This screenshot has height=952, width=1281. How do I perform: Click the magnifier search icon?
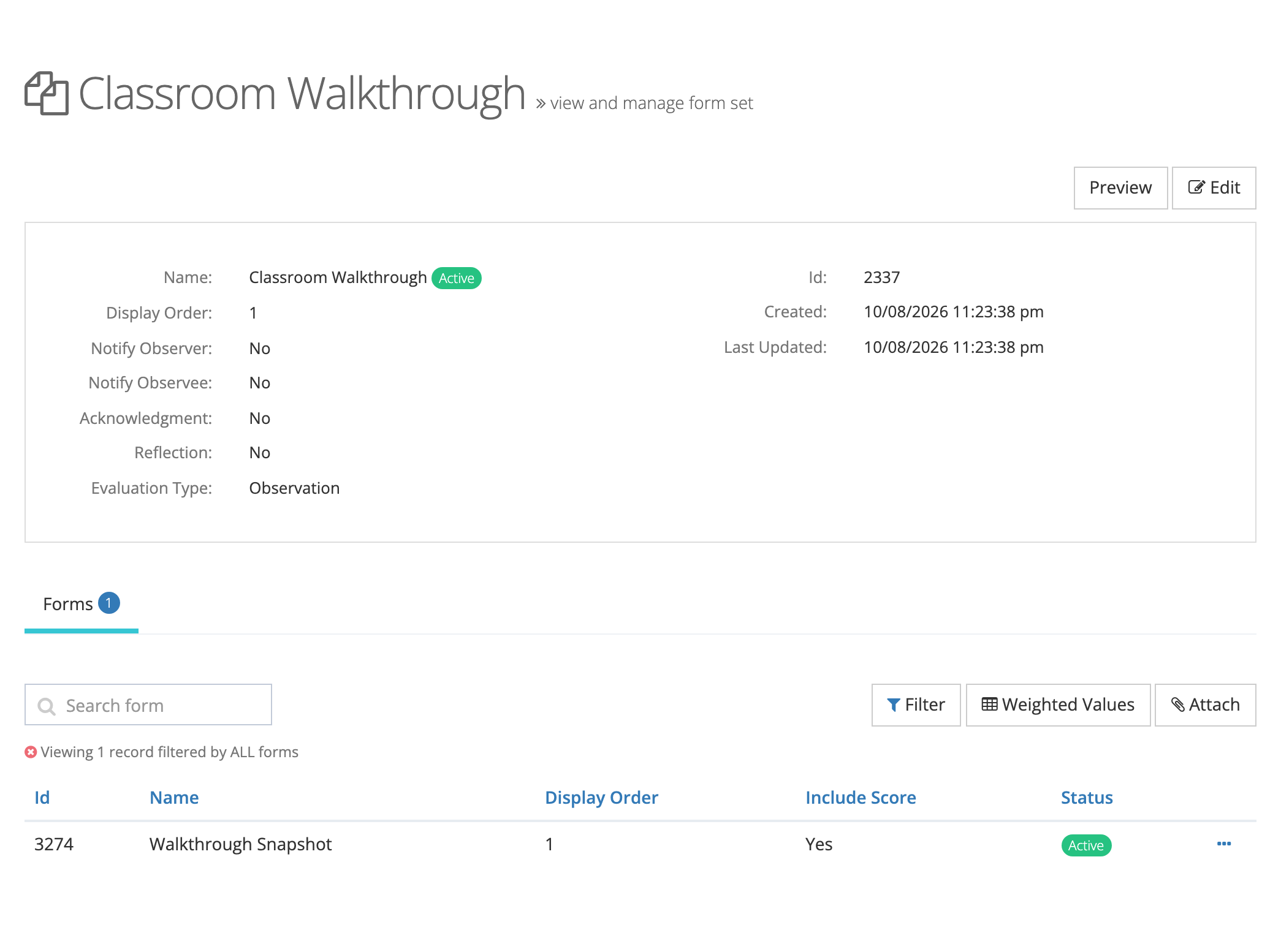point(46,706)
